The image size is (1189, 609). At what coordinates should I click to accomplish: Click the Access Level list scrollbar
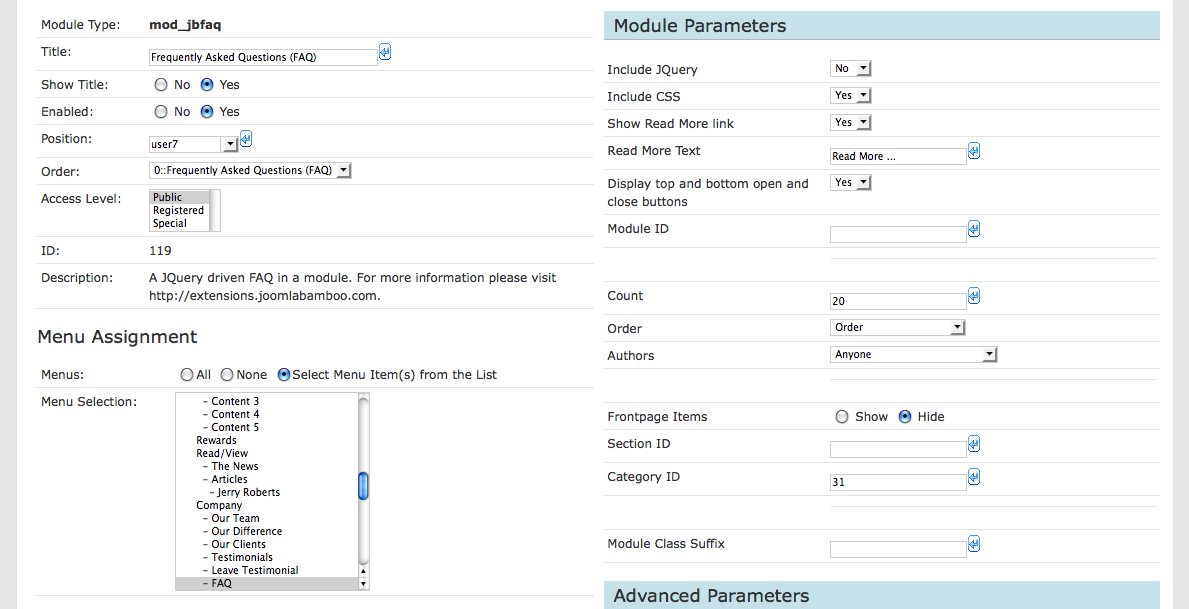point(215,210)
